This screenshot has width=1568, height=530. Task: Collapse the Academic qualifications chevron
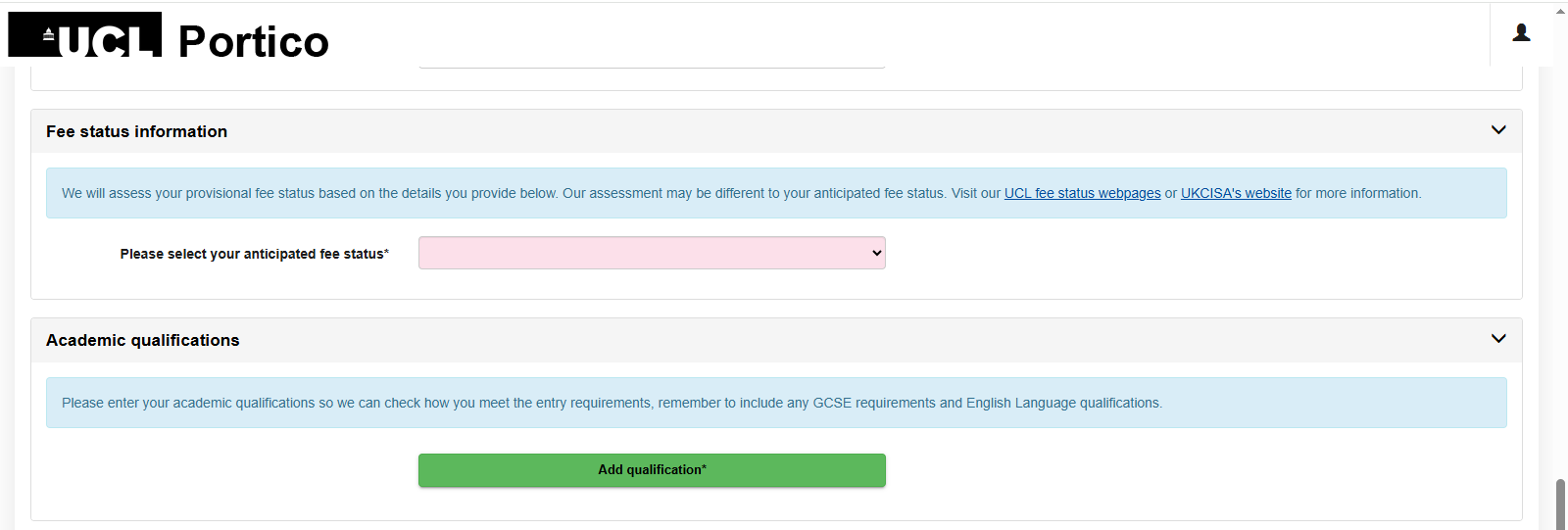1498,339
